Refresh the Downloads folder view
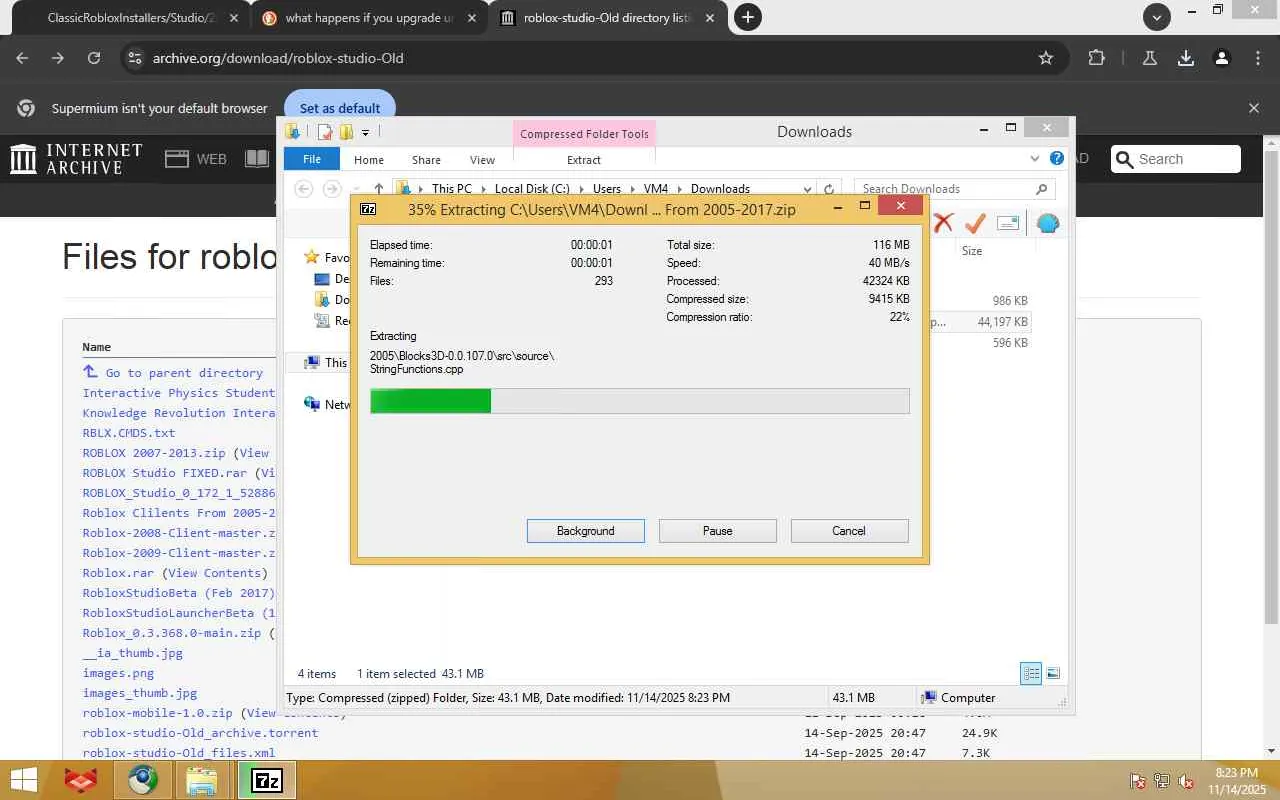This screenshot has width=1280, height=800. (x=829, y=189)
